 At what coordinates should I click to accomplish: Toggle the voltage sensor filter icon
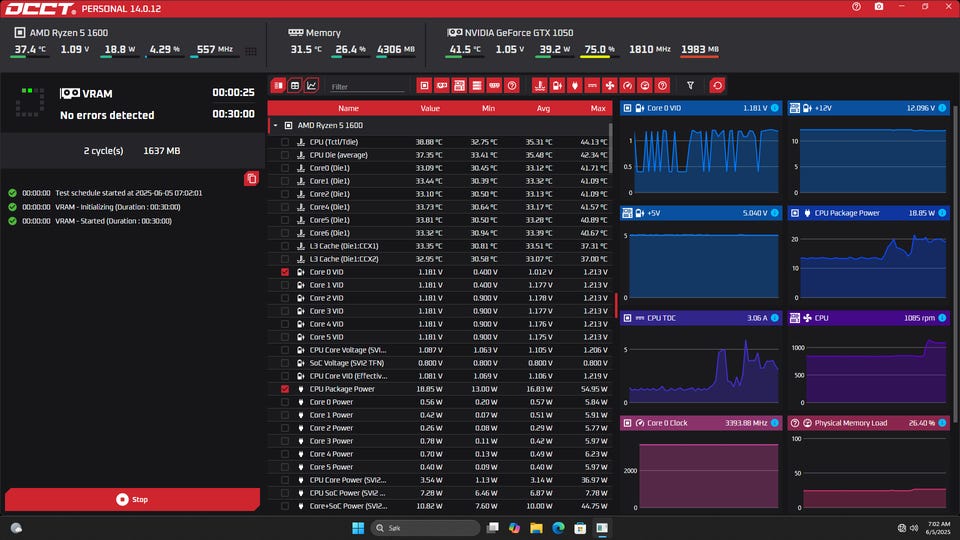pos(557,86)
